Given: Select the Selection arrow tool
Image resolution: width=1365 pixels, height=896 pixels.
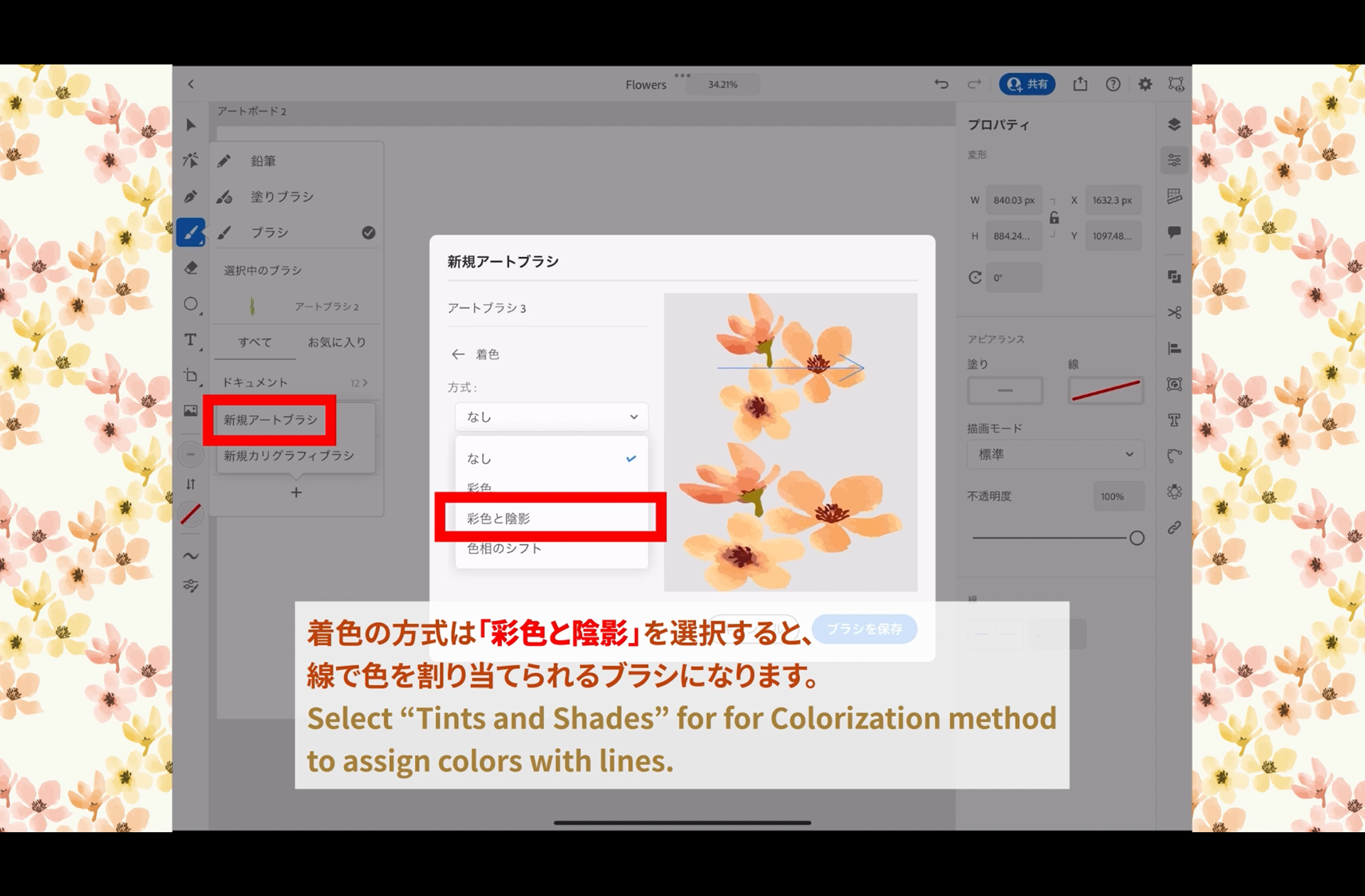Looking at the screenshot, I should (191, 125).
